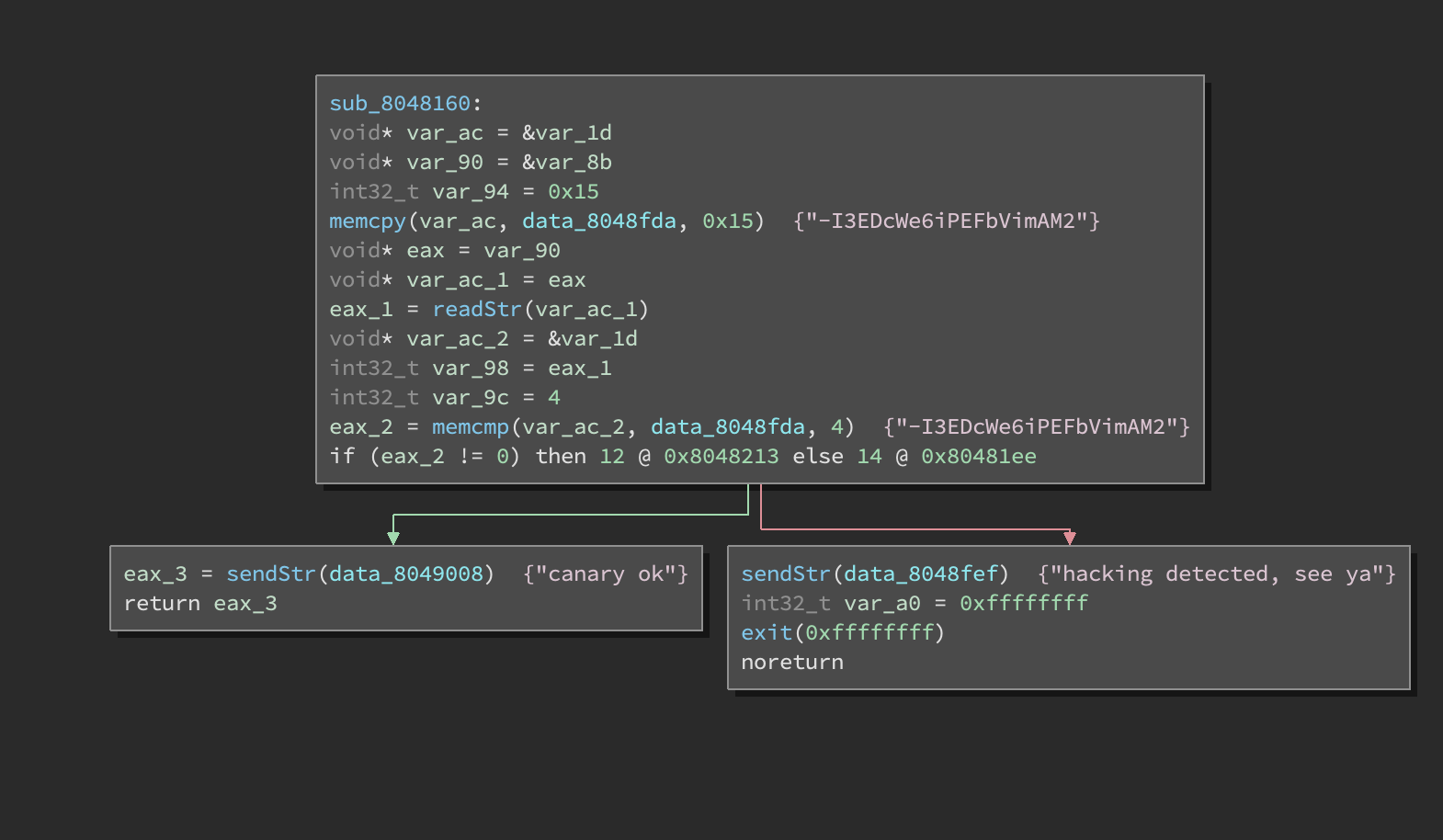Select the memcpy function call
Image resolution: width=1443 pixels, height=840 pixels.
point(367,221)
